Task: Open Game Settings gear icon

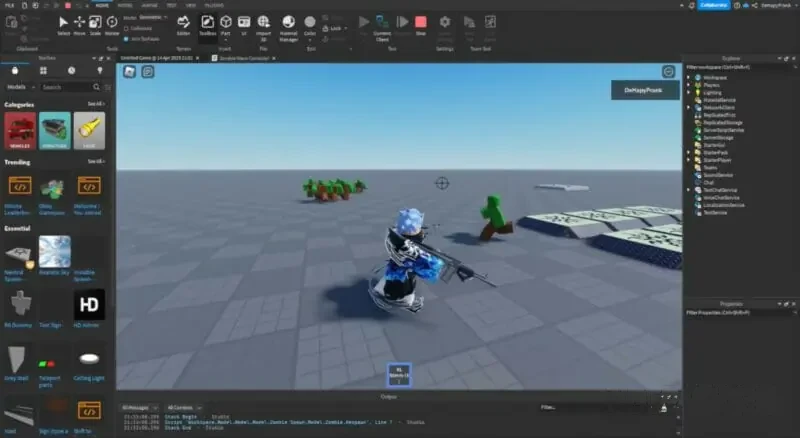Action: pyautogui.click(x=445, y=22)
